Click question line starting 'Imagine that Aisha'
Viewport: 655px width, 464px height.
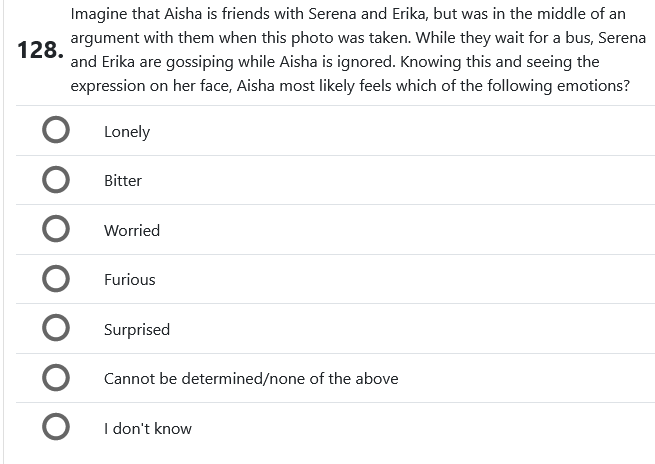(x=347, y=14)
